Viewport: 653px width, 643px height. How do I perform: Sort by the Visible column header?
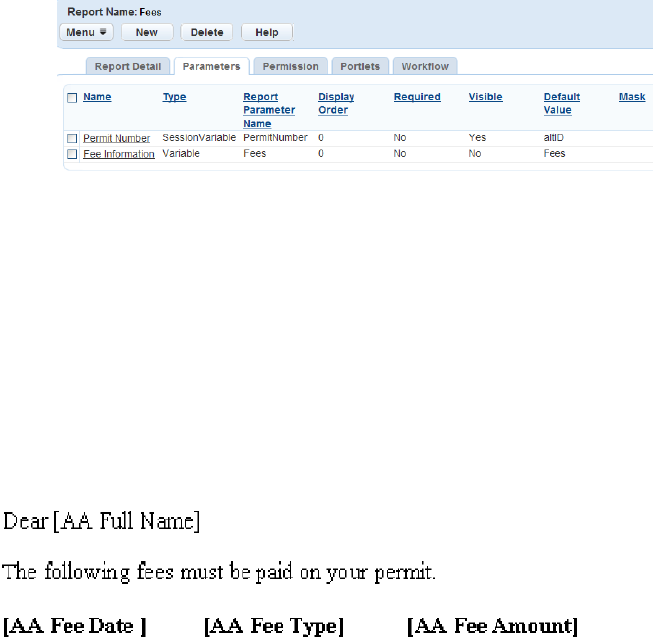[486, 97]
